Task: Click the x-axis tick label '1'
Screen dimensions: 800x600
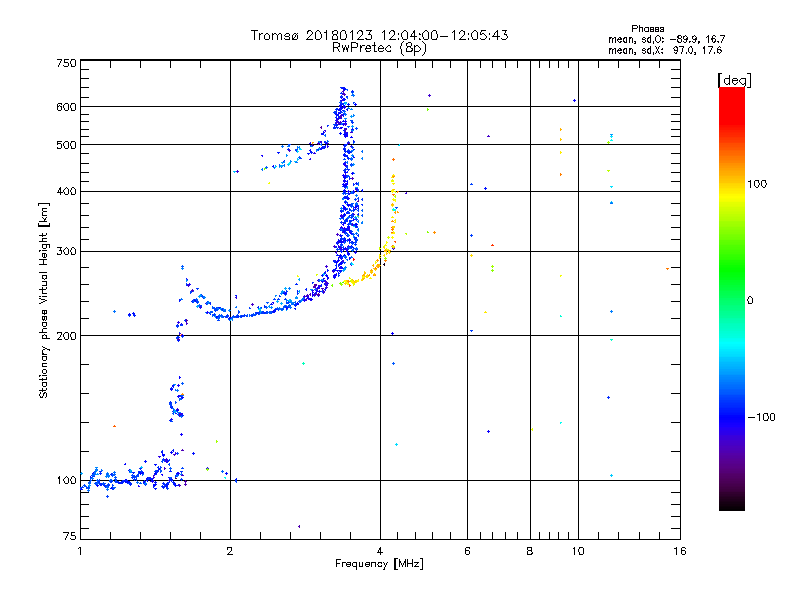Action: [80, 551]
